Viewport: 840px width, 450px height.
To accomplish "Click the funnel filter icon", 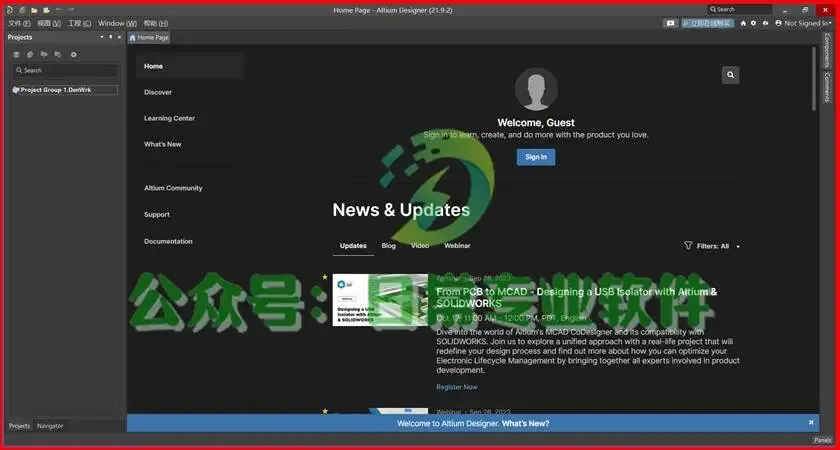I will pos(688,245).
